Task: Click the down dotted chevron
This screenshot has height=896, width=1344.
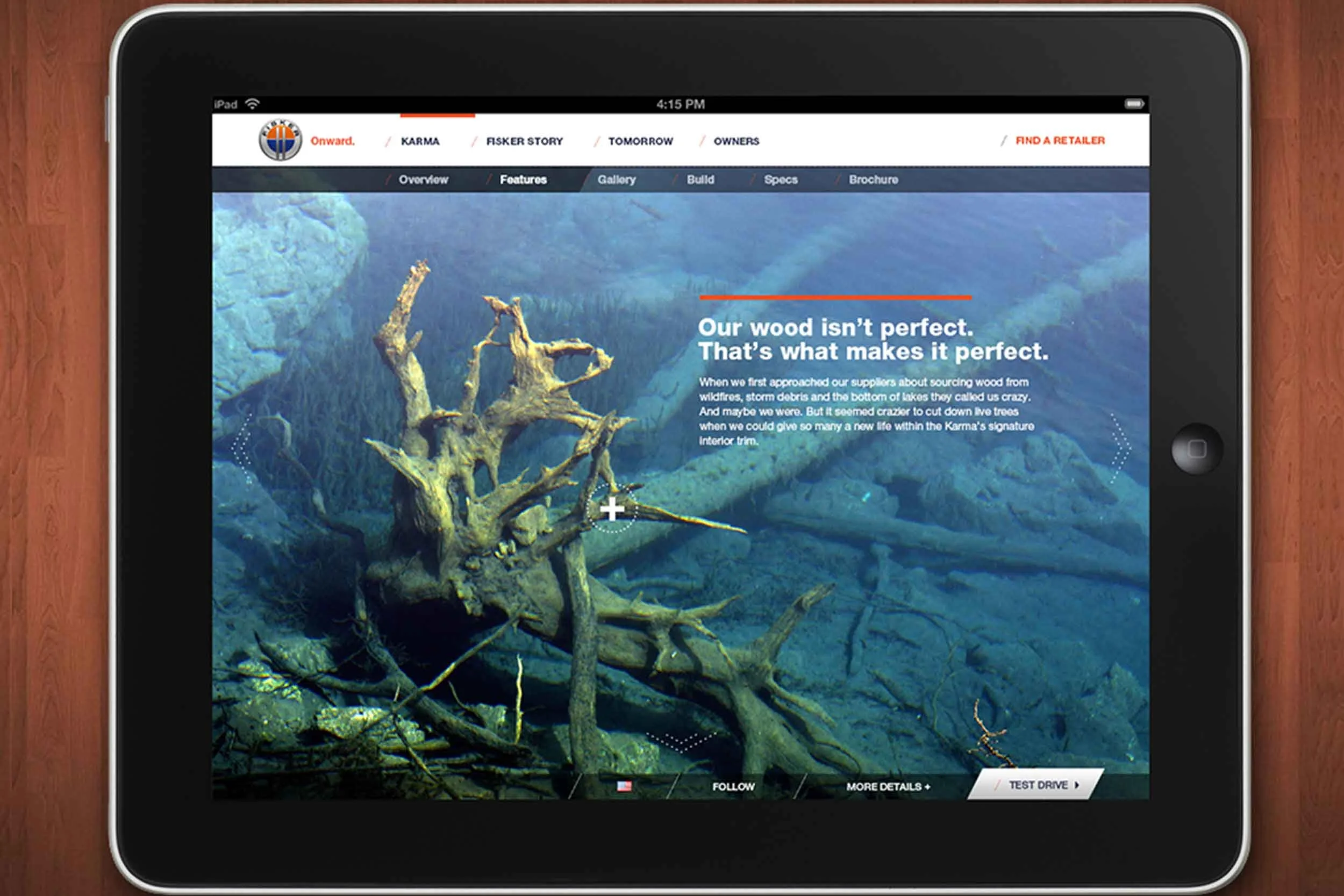Action: pos(681,741)
